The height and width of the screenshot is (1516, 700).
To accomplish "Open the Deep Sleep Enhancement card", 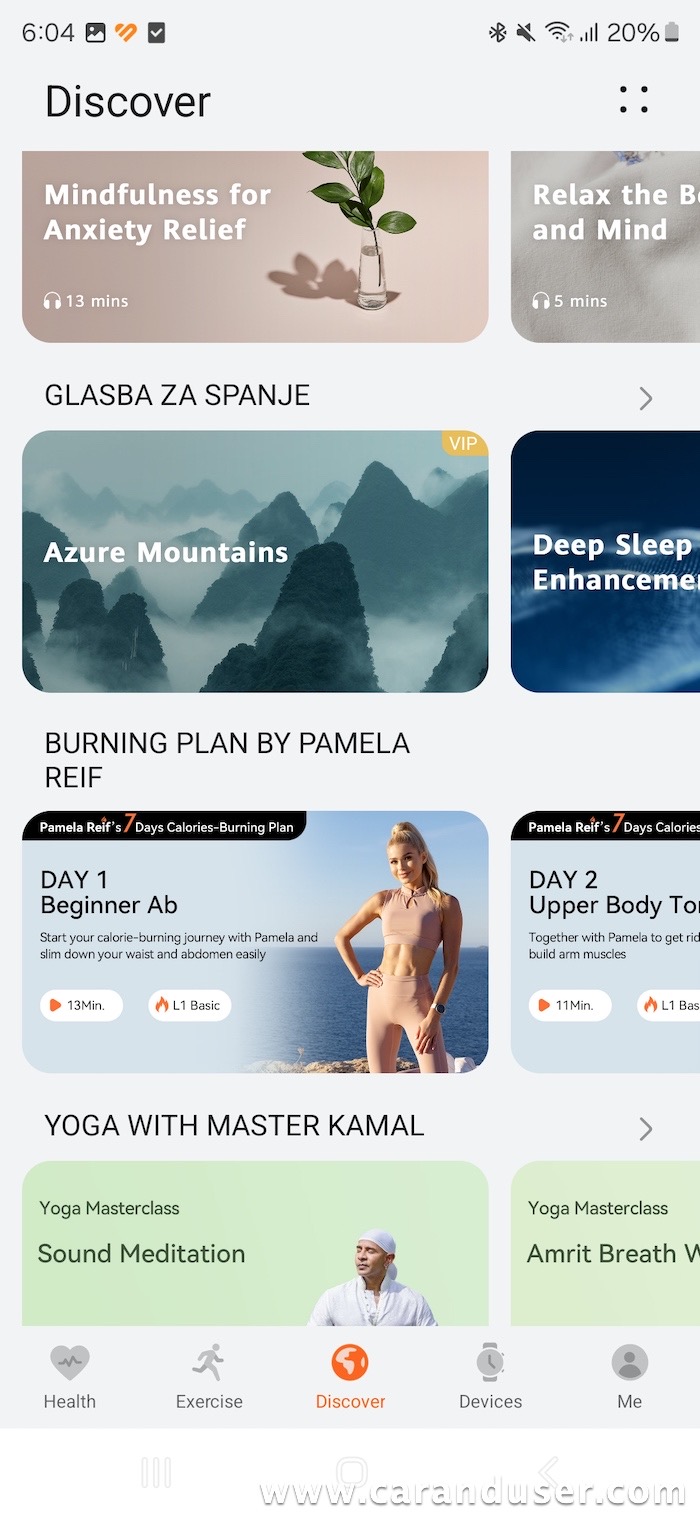I will pyautogui.click(x=605, y=561).
